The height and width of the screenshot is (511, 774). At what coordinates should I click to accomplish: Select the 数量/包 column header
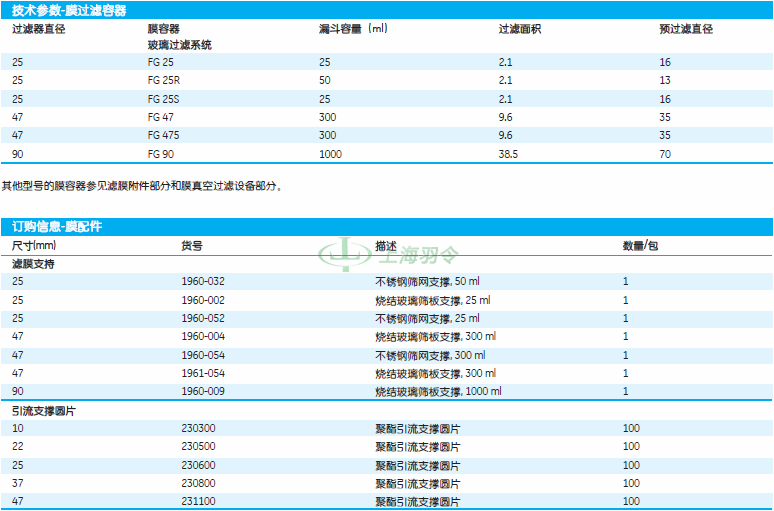tap(640, 245)
